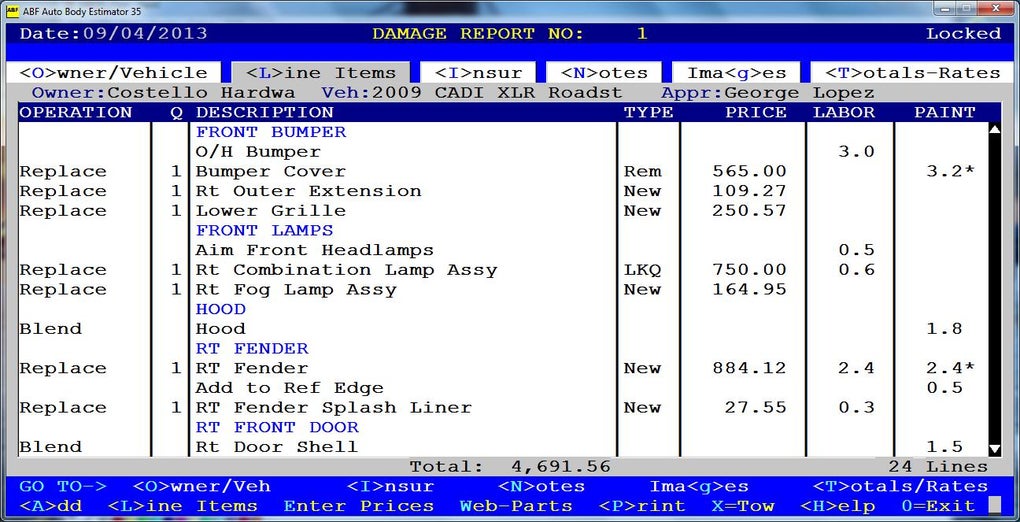This screenshot has height=522, width=1020.
Task: Open Web-Parts command
Action: tap(516, 506)
